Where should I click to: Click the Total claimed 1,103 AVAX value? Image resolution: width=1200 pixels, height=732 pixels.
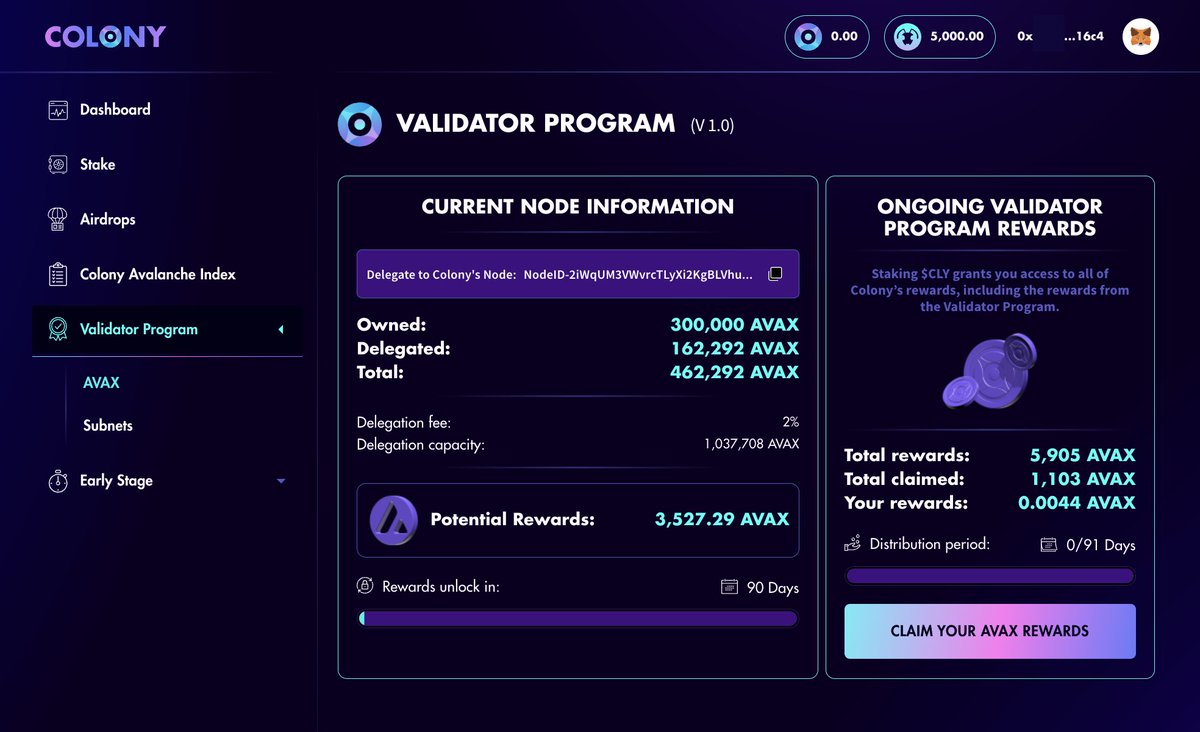tap(1084, 479)
